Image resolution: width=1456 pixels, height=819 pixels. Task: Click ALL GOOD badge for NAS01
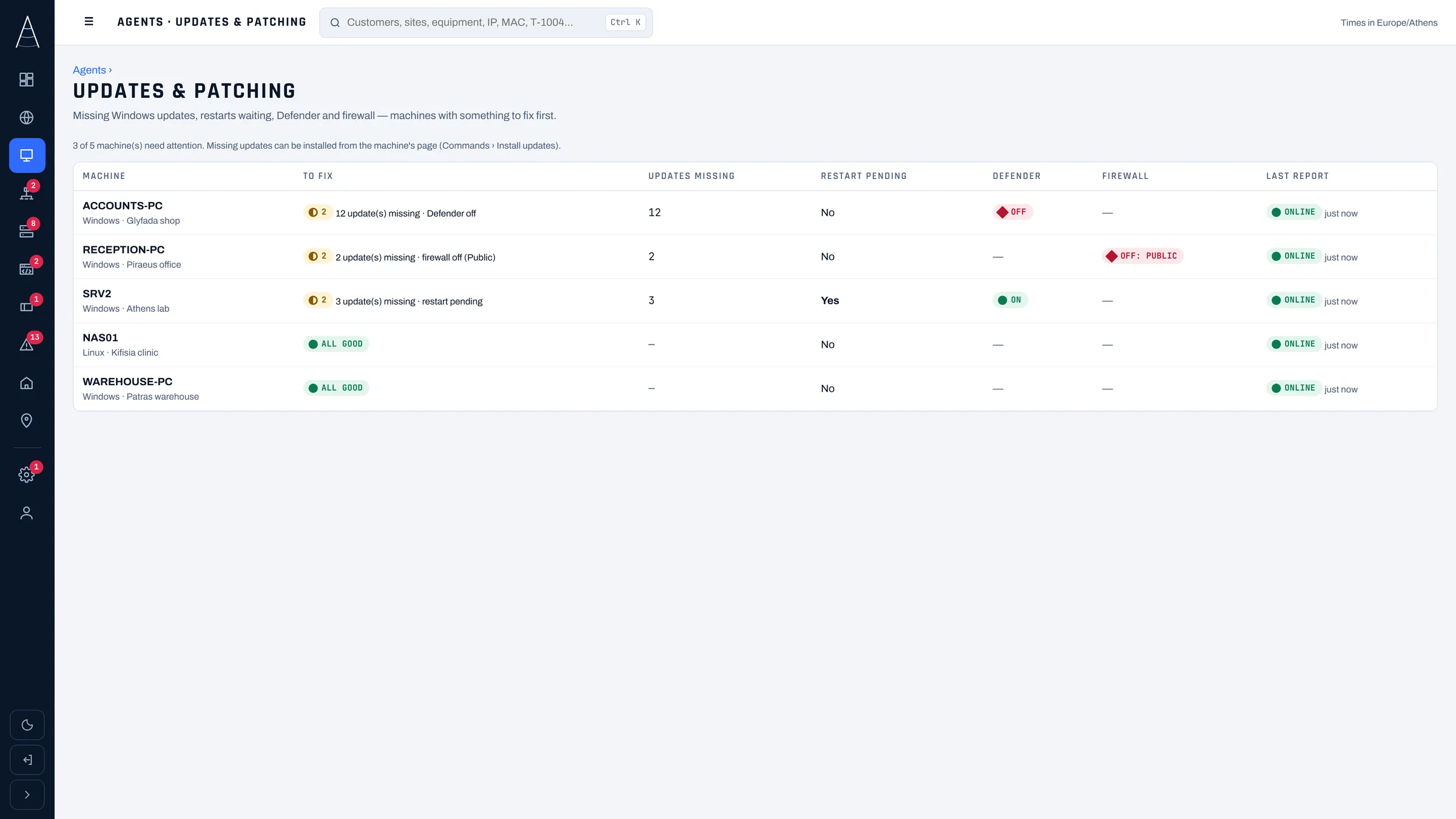[336, 344]
